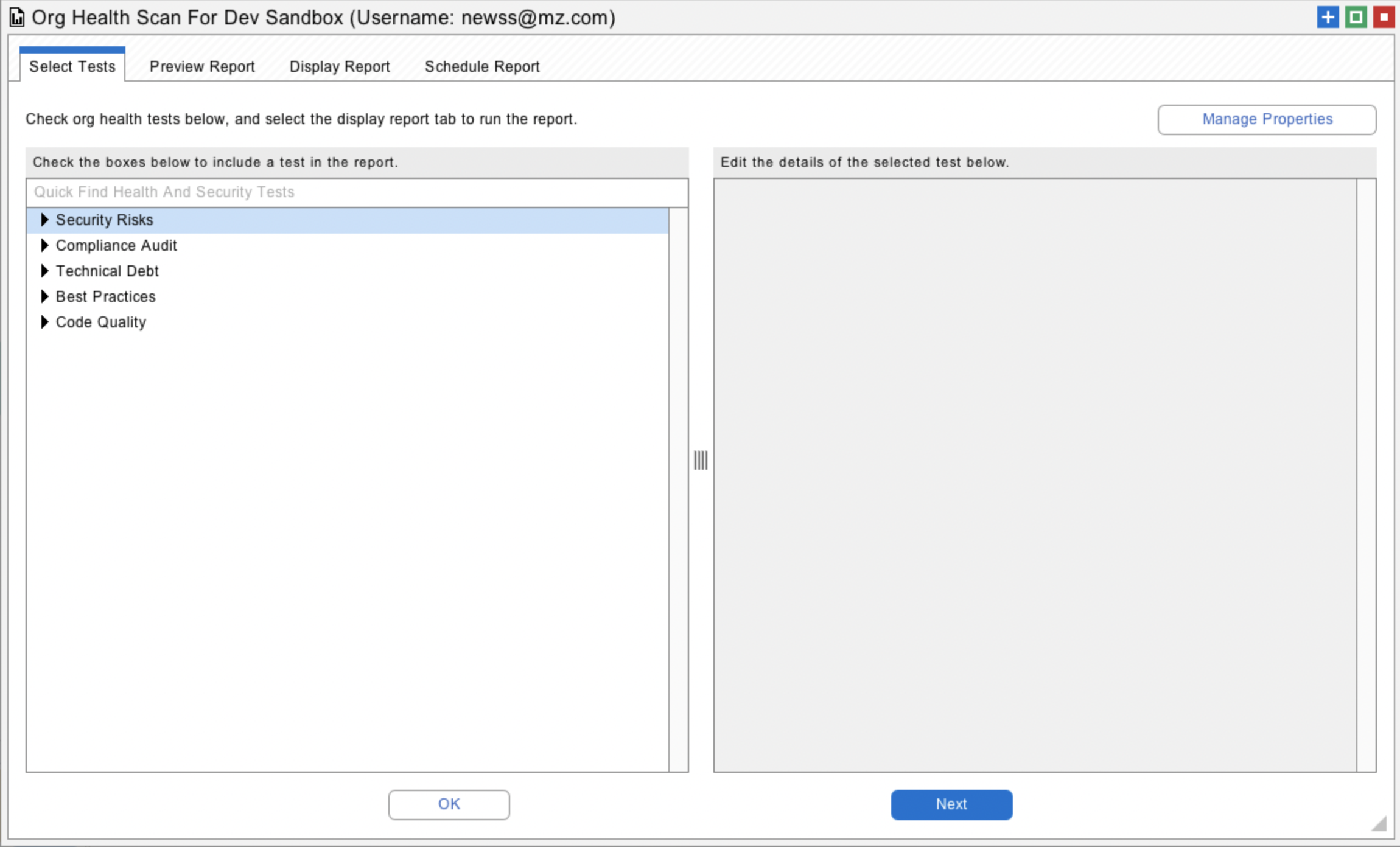Click the Select Tests tab
This screenshot has width=1400, height=847.
click(72, 66)
